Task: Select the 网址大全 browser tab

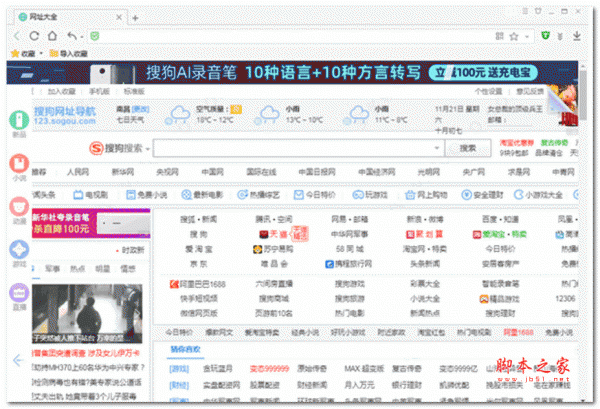Action: coord(69,17)
